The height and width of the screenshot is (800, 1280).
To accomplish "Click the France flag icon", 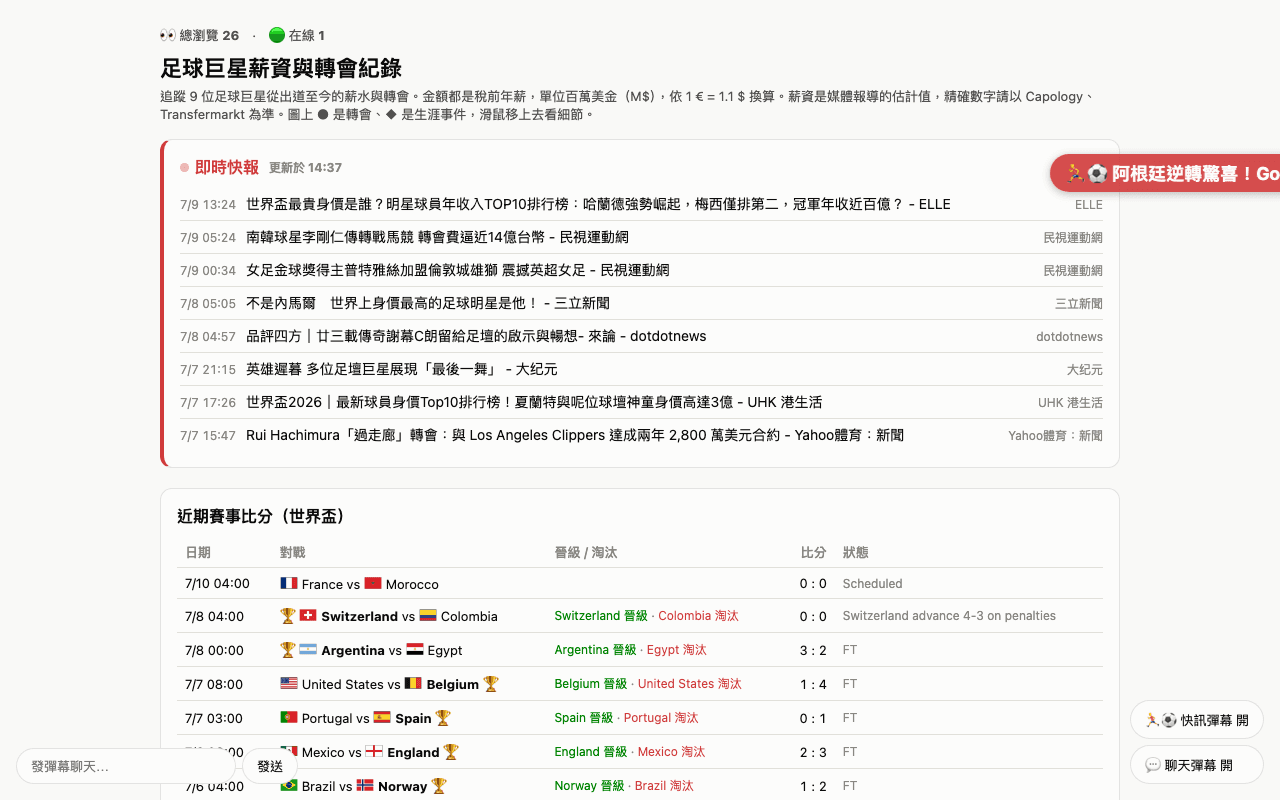I will (x=289, y=583).
